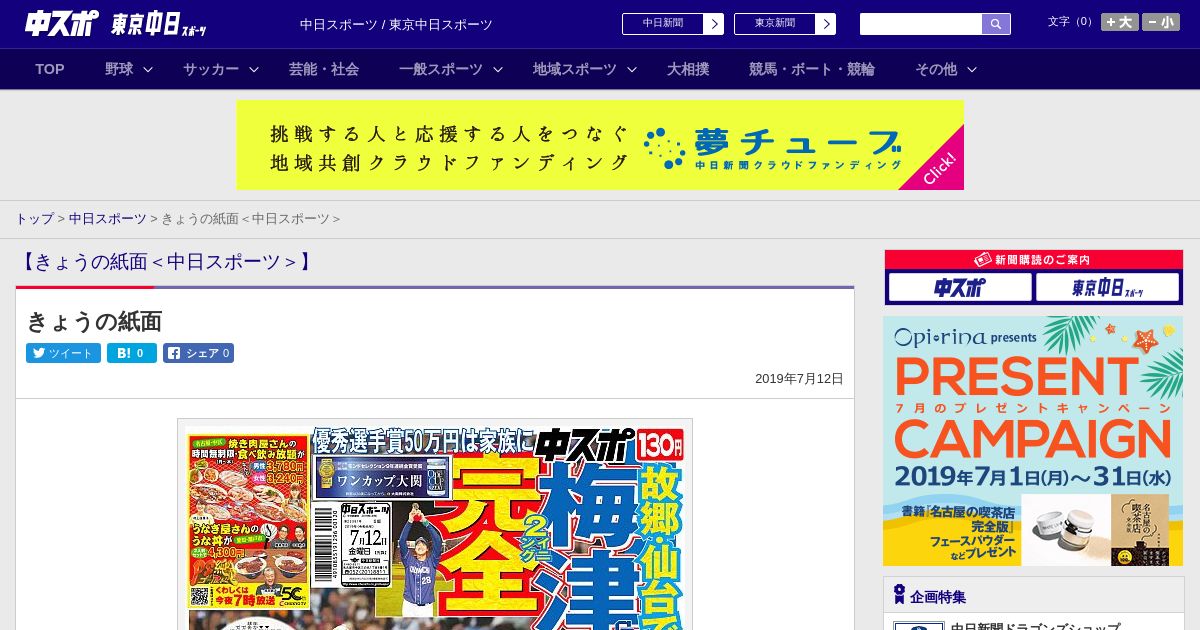The width and height of the screenshot is (1200, 630).
Task: Increase text size with ＋大 button
Action: pyautogui.click(x=1120, y=22)
